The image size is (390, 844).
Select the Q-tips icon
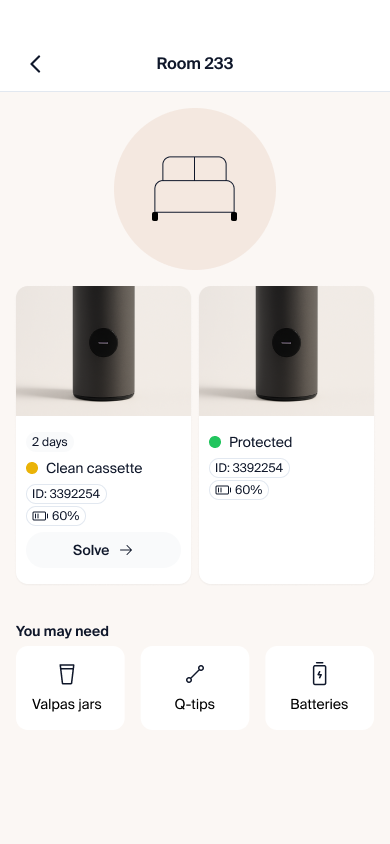pos(195,674)
